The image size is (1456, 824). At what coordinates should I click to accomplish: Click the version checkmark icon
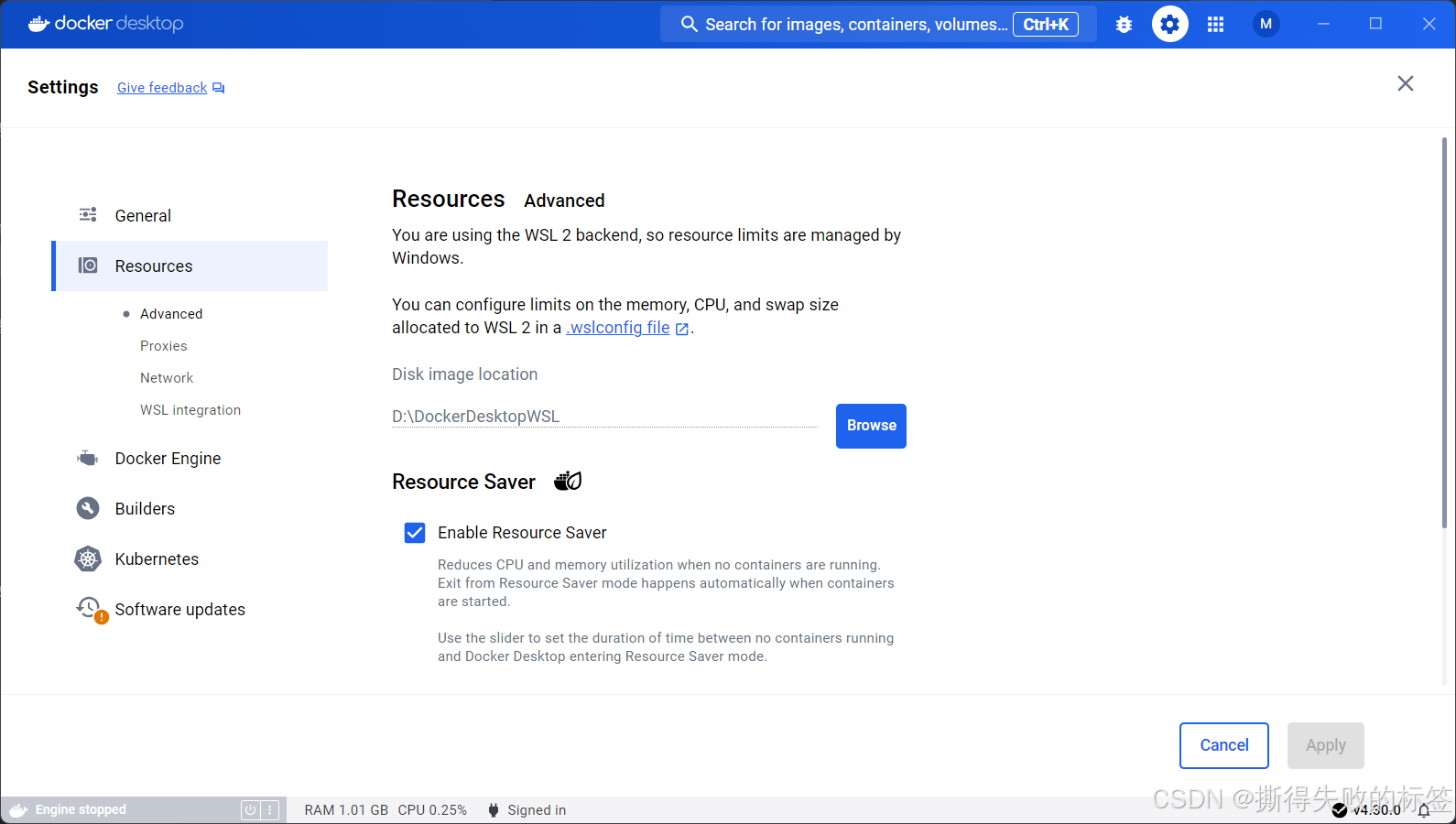1340,810
